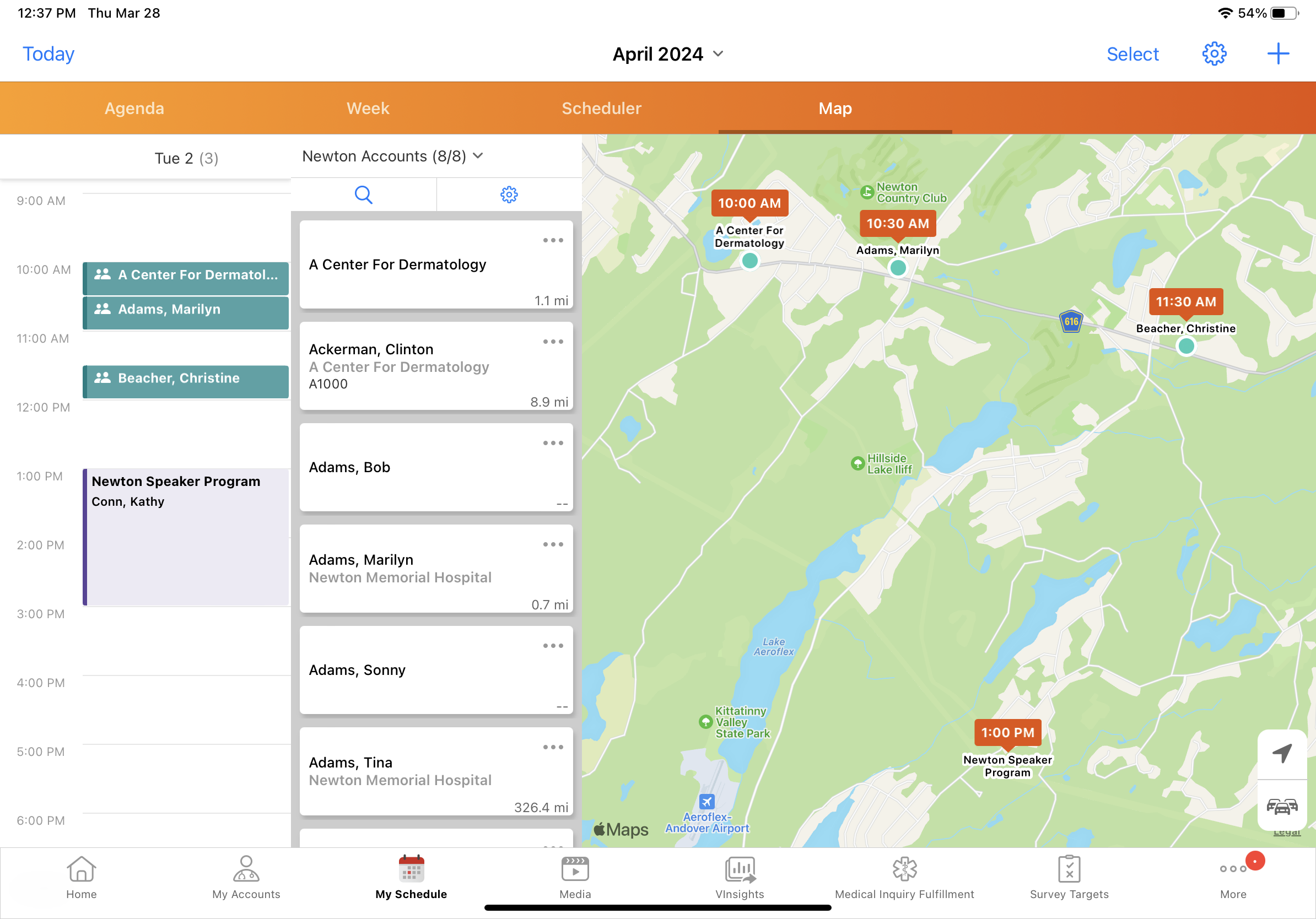Select the Adams, Tina account card
Screen dimensions: 1316x919
[x=435, y=771]
